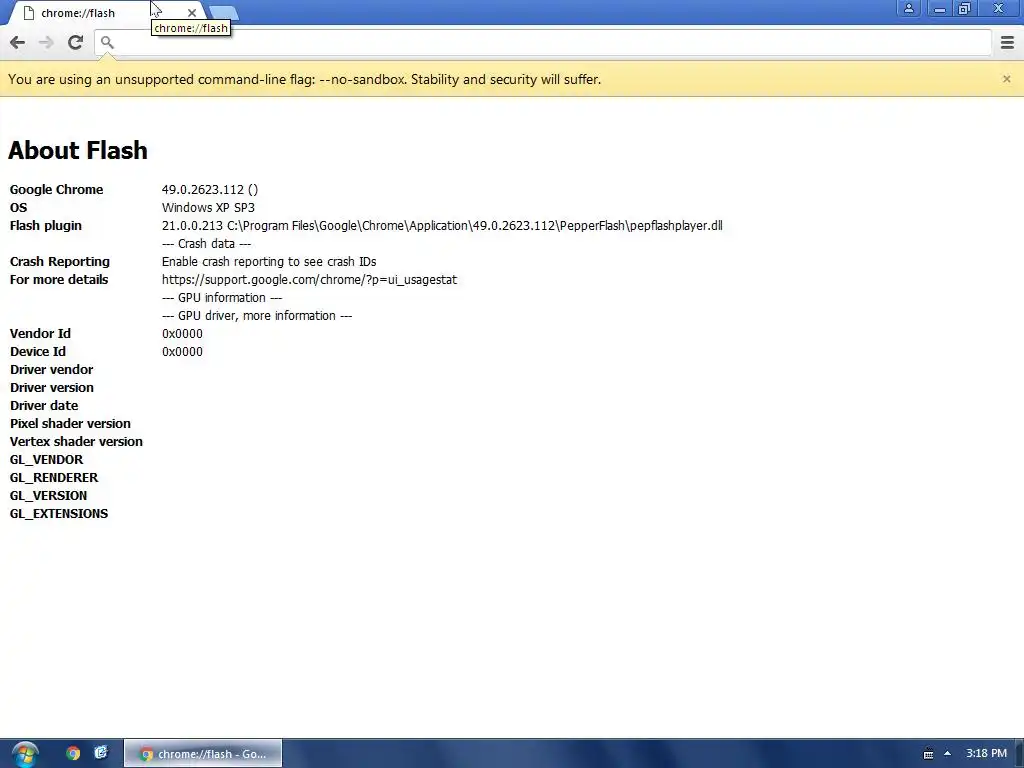Viewport: 1024px width, 768px height.
Task: Click the Pixel shader version label
Action: click(70, 424)
